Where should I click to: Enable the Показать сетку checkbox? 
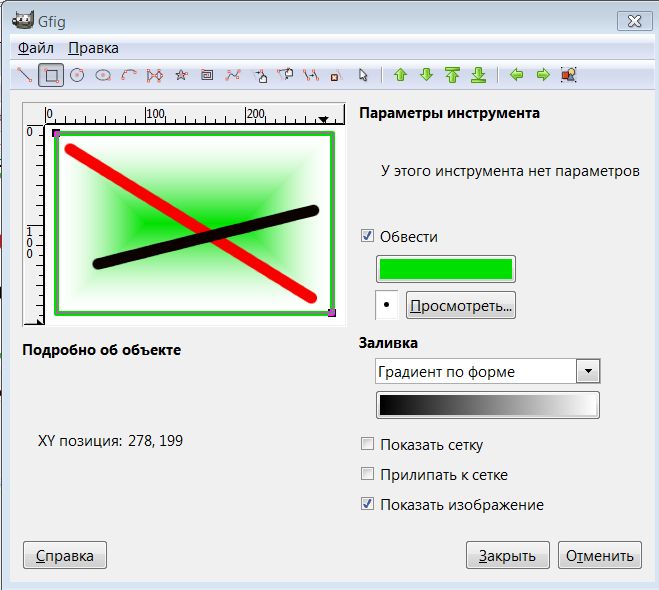[x=367, y=445]
